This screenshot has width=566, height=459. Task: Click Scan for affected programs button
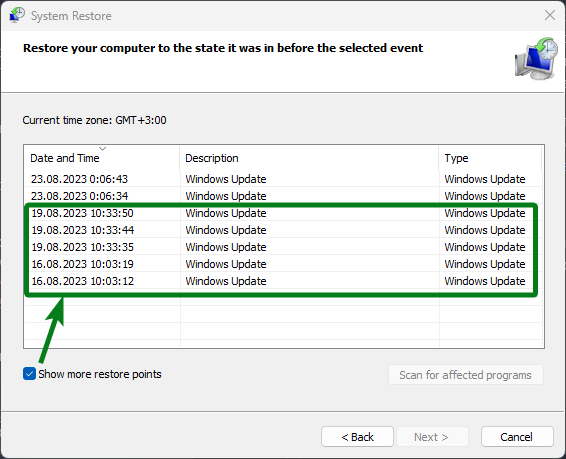pyautogui.click(x=466, y=375)
